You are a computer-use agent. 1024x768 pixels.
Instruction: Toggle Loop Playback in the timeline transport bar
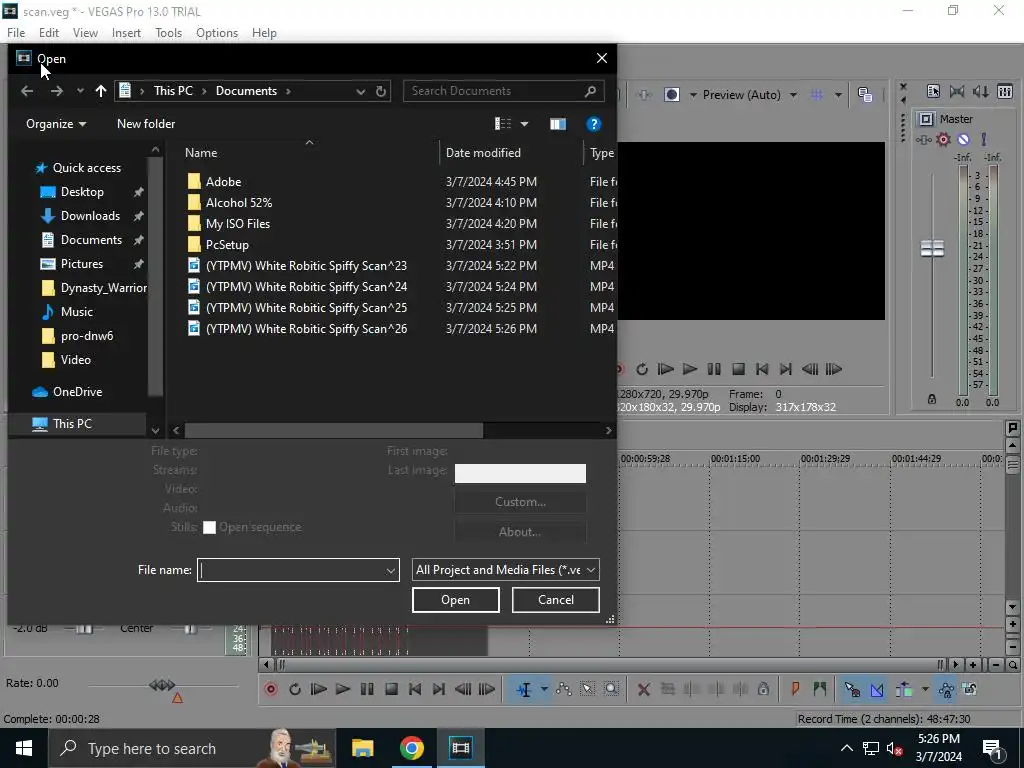pos(295,689)
